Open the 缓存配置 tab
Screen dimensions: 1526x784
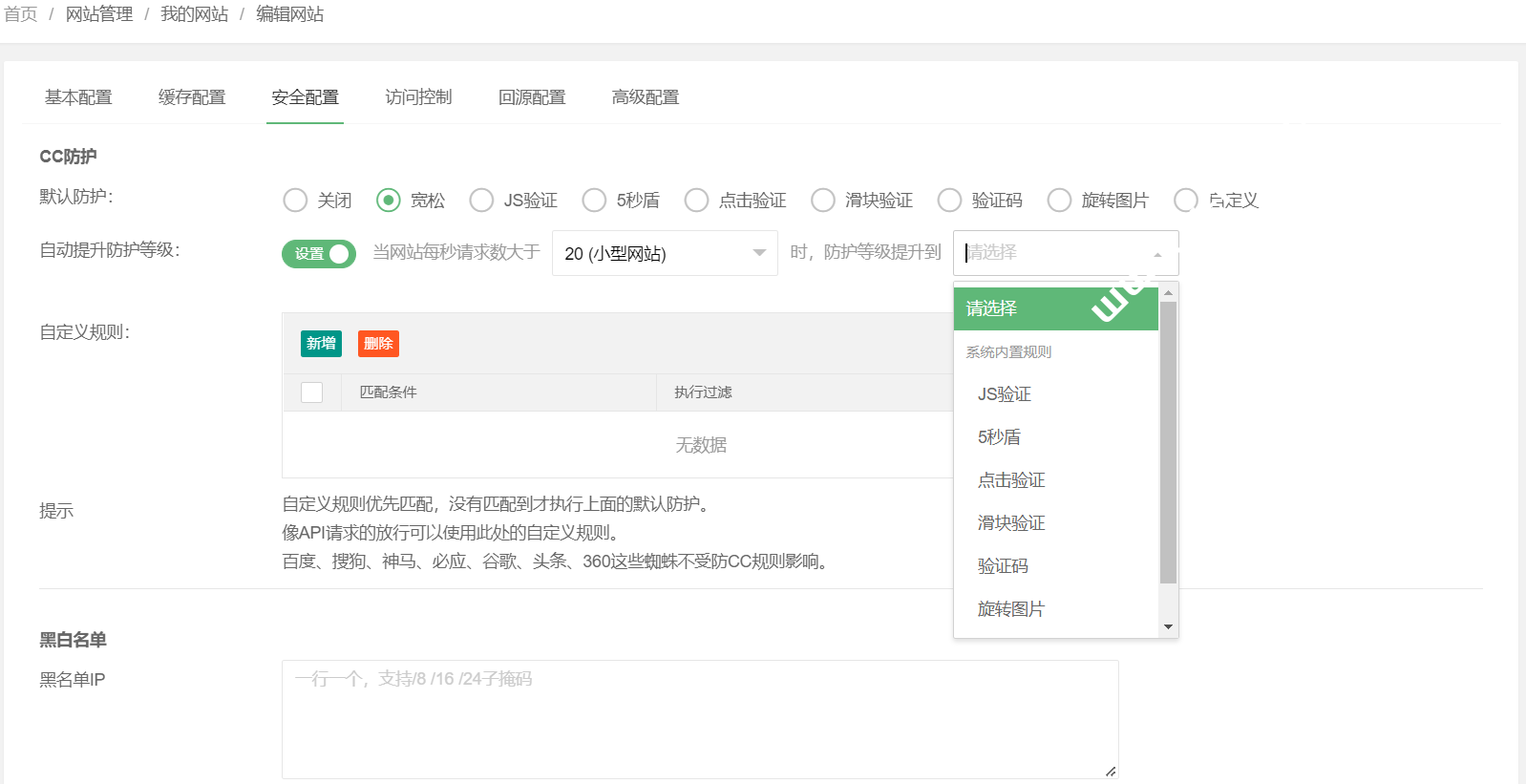coord(192,97)
